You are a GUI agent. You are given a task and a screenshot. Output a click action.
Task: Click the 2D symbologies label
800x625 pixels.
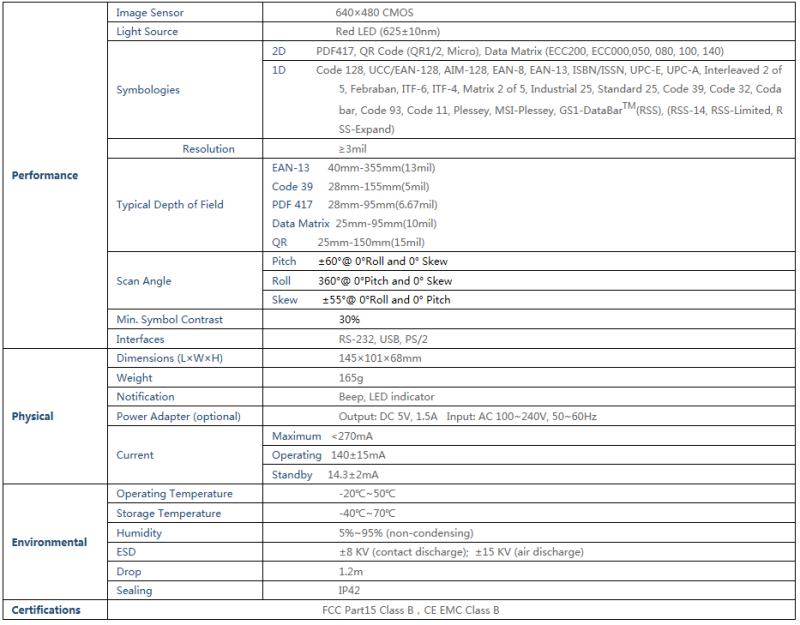[279, 51]
